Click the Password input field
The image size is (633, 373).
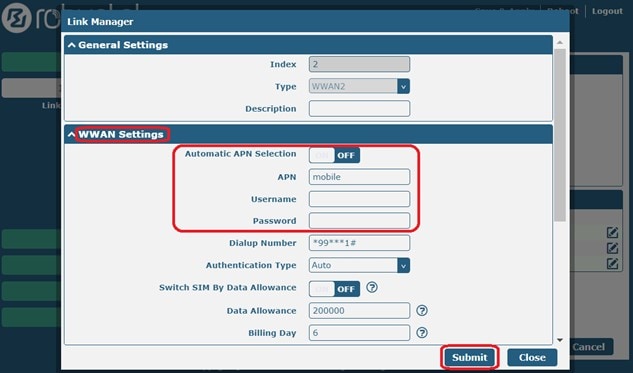(359, 221)
